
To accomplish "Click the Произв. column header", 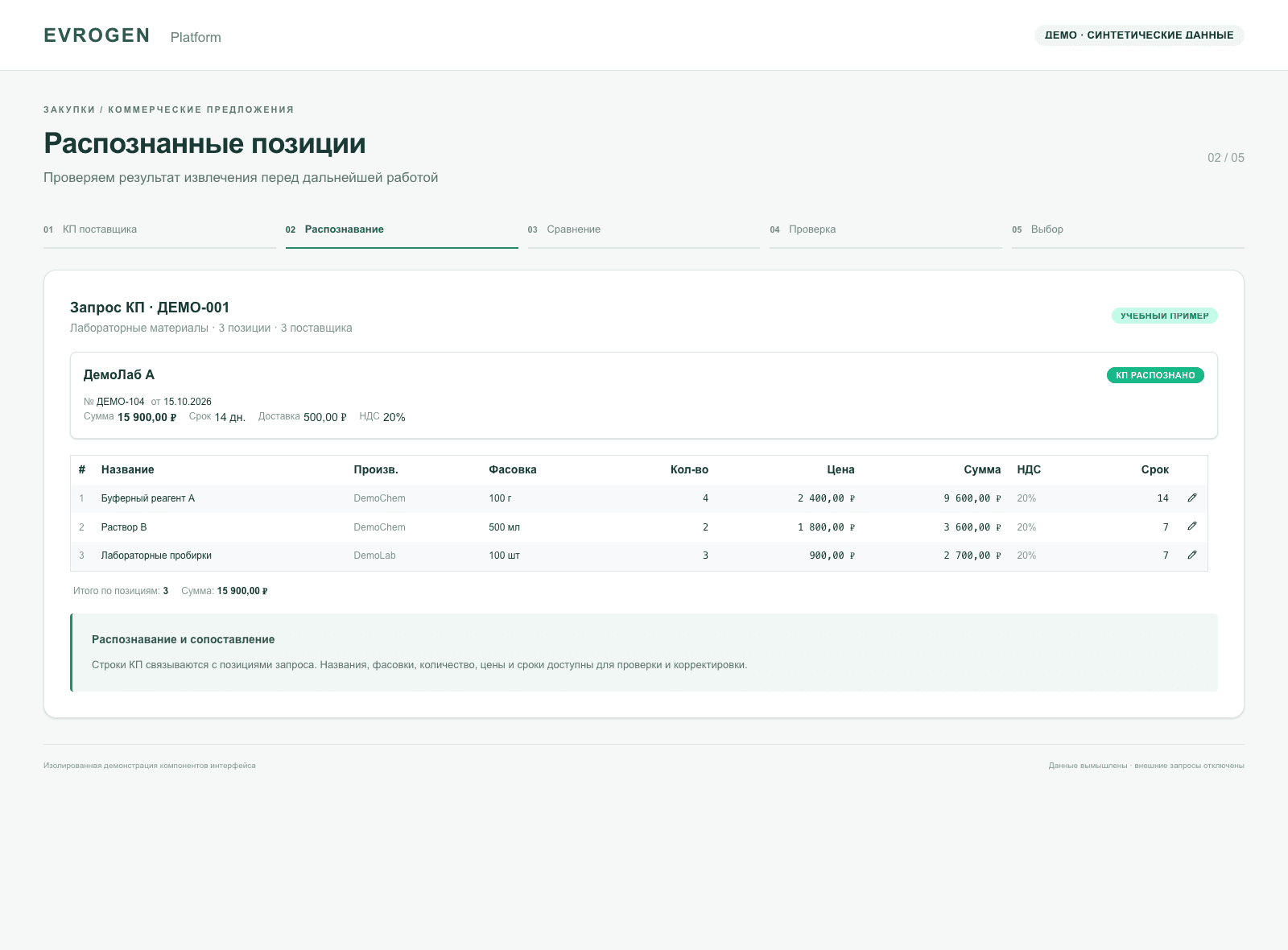I will [376, 469].
